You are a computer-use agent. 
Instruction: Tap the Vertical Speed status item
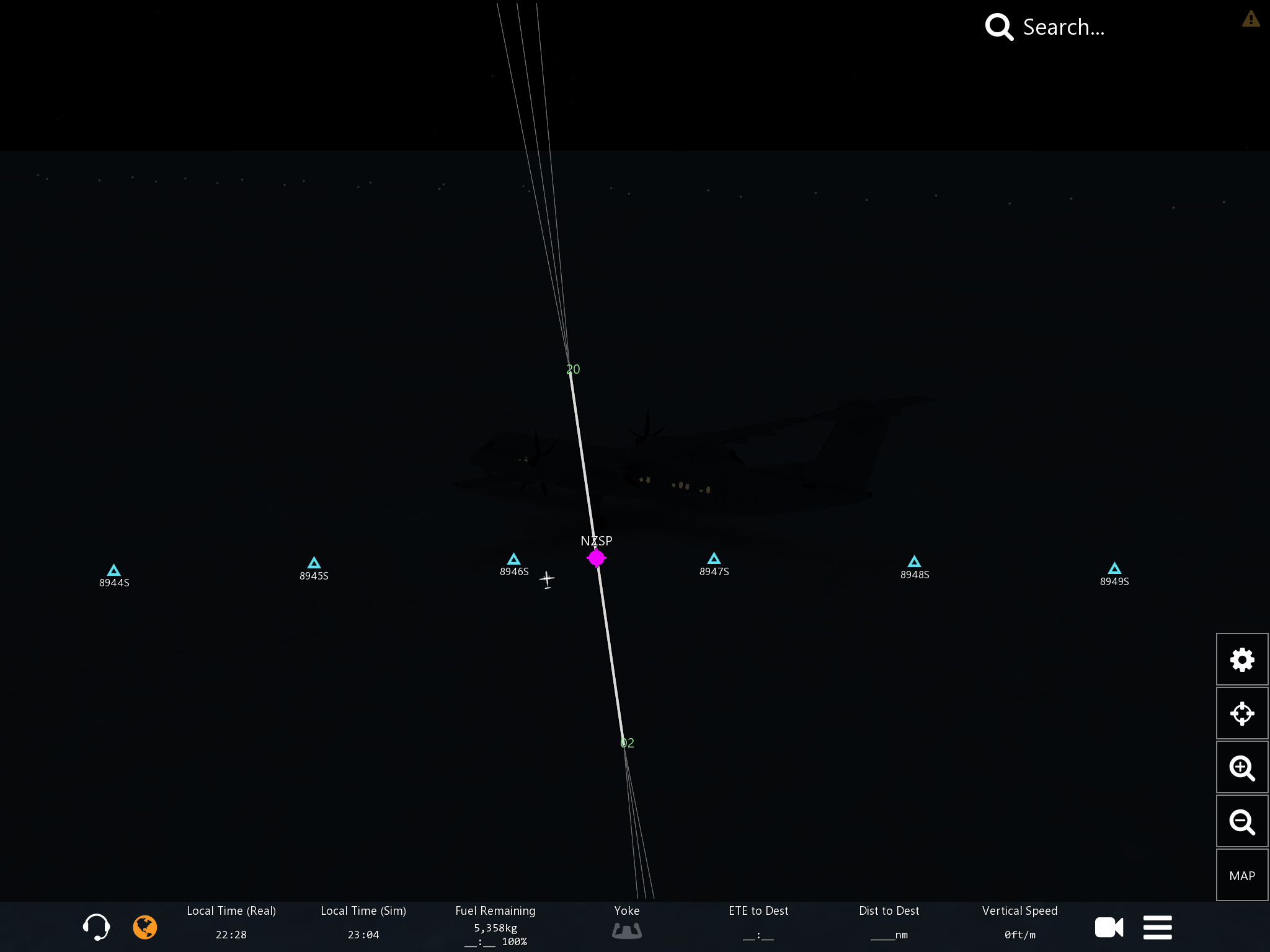point(1019,922)
